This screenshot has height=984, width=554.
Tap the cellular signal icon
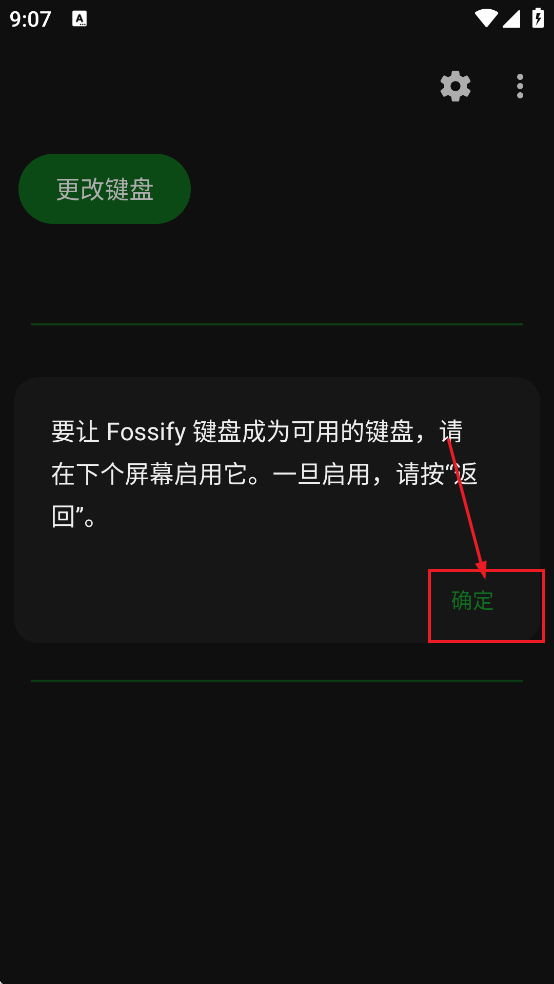coord(511,19)
